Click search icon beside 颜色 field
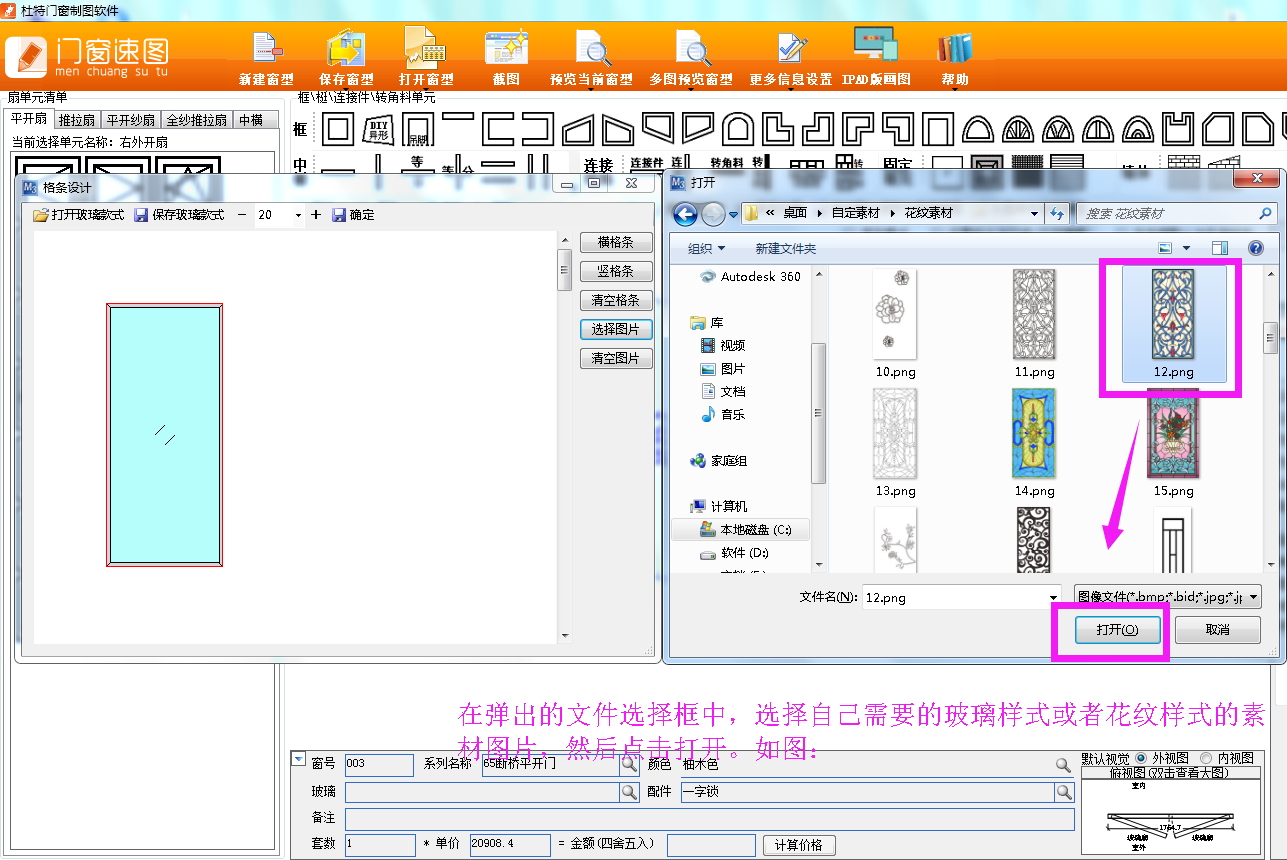Image resolution: width=1287 pixels, height=860 pixels. 1064,765
